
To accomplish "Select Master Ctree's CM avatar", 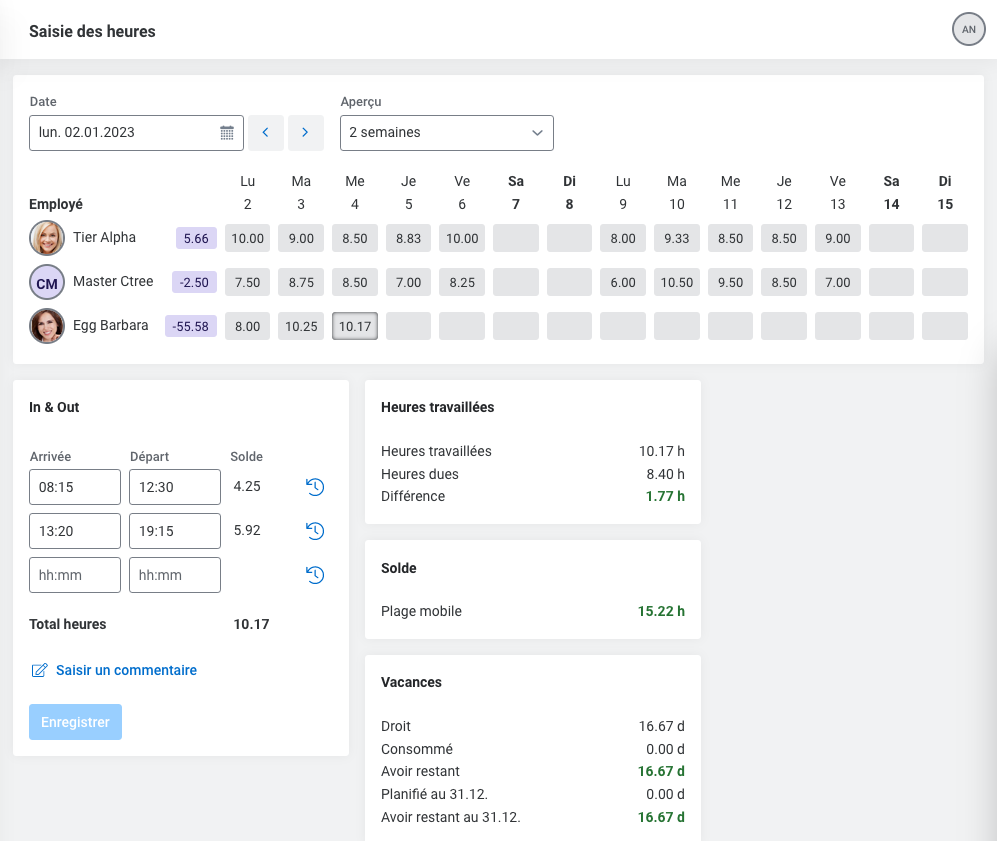I will pos(47,282).
